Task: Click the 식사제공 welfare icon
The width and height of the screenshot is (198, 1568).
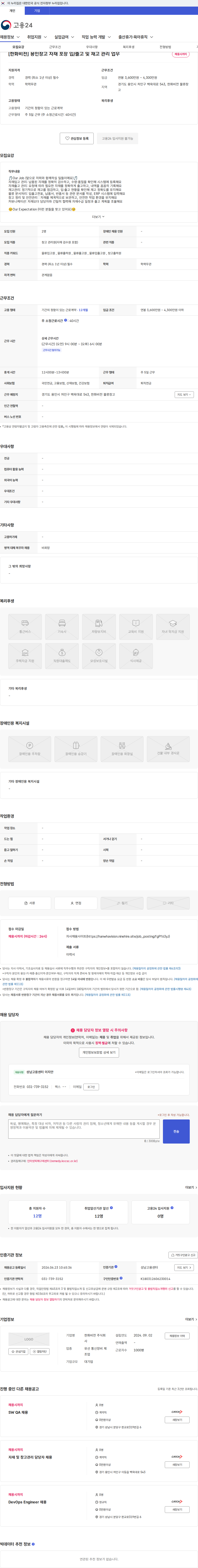Action: click(136, 656)
